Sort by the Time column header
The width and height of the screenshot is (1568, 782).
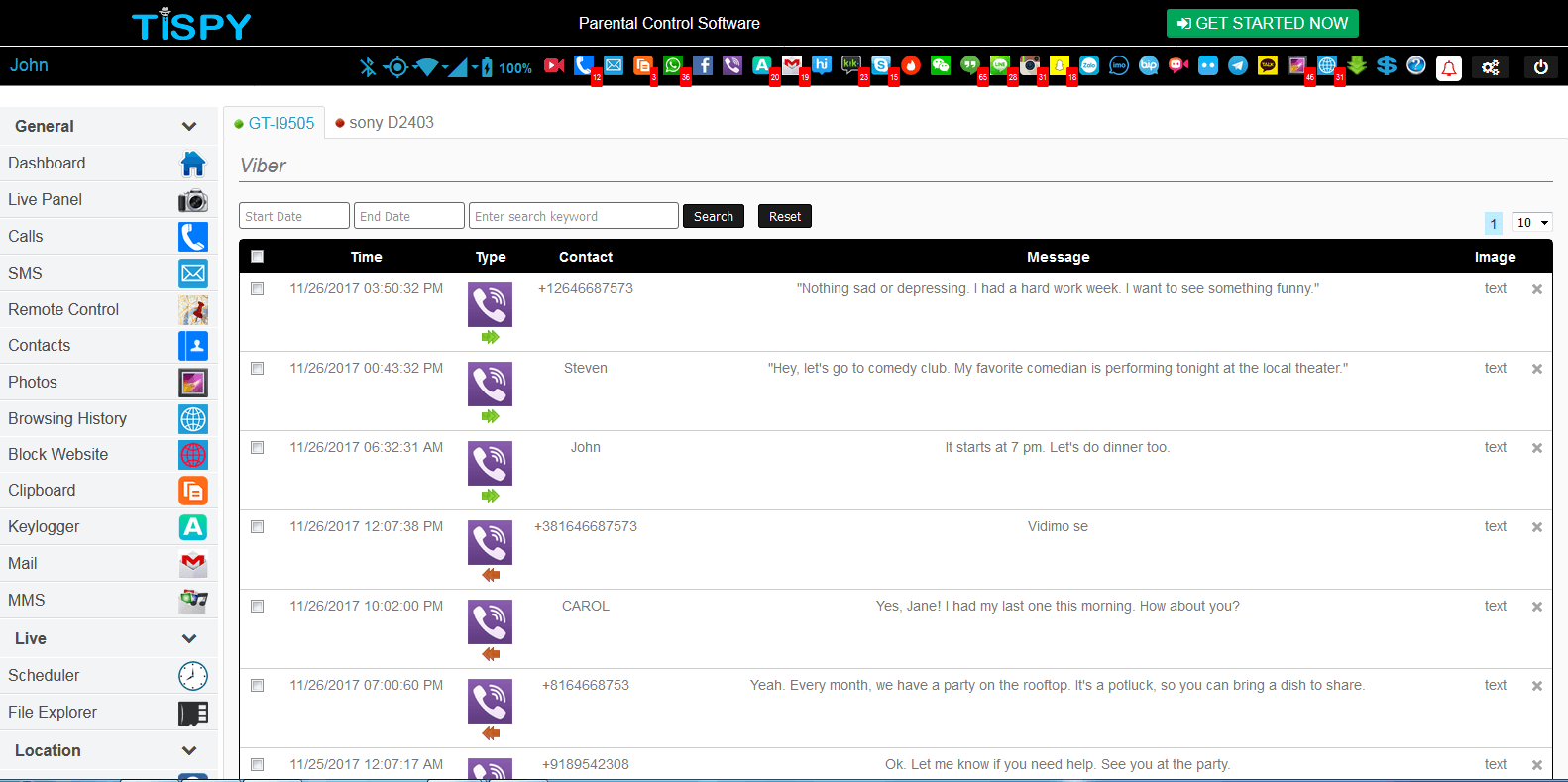[x=366, y=257]
